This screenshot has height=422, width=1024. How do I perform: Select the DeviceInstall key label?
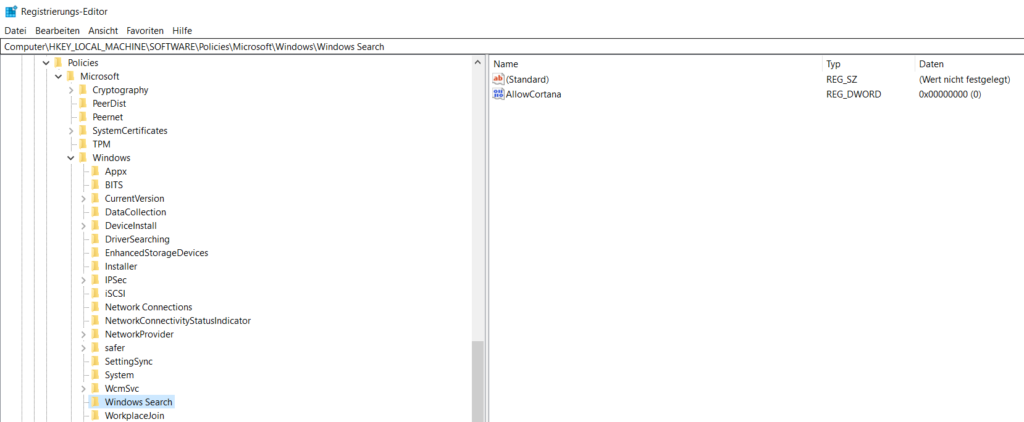131,226
